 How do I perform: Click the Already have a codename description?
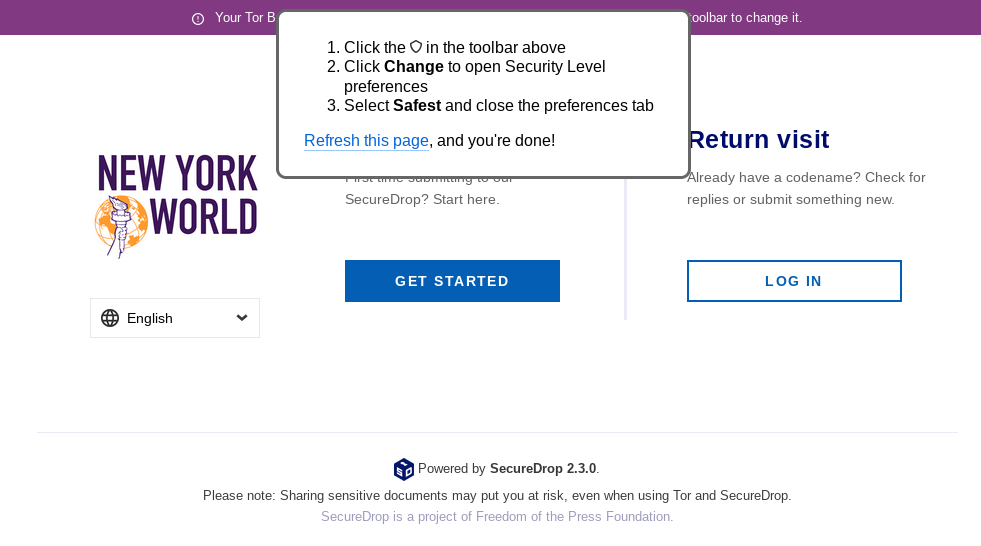click(x=806, y=188)
